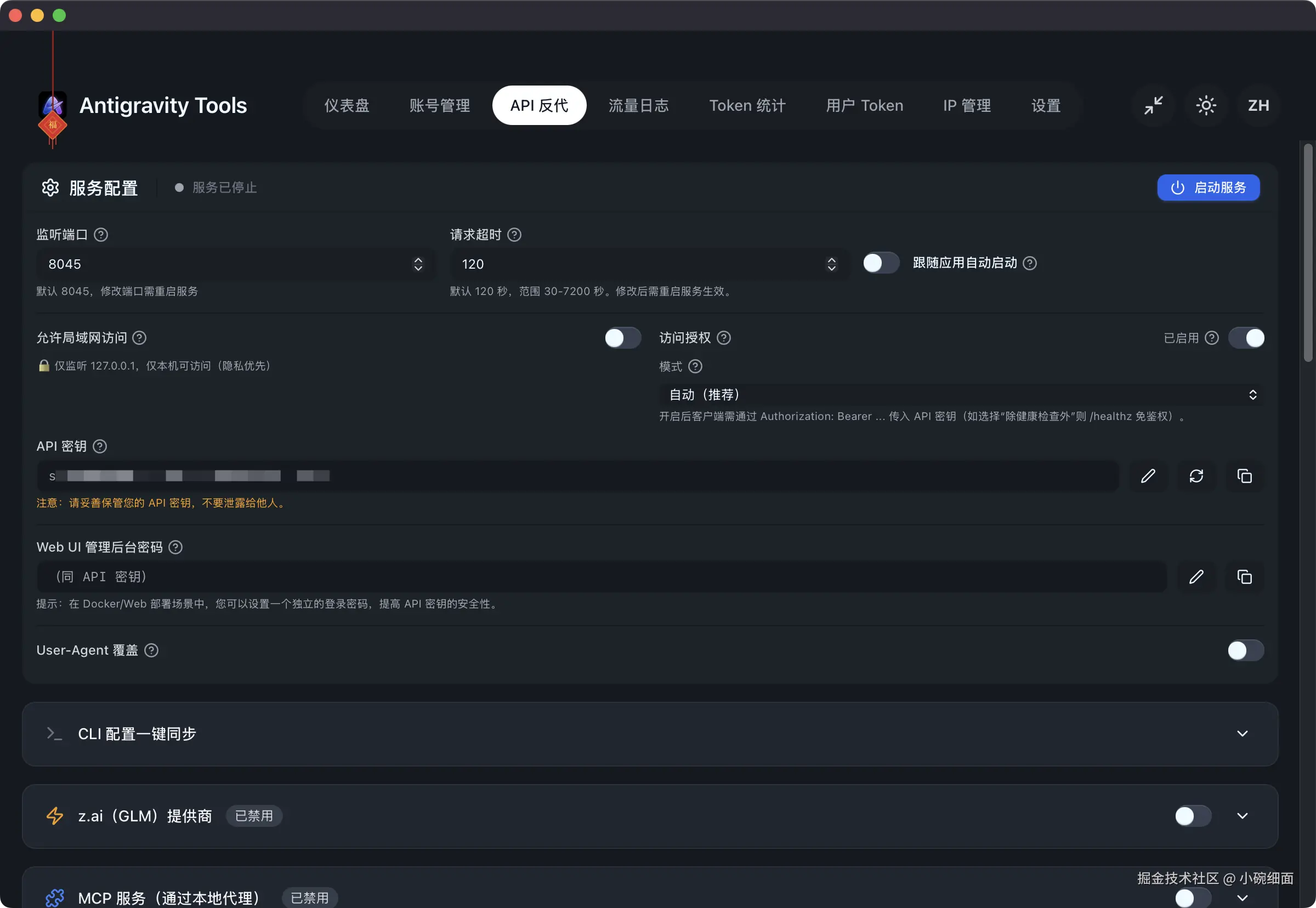Edit the Web UI admin password
The width and height of the screenshot is (1316, 908).
[x=1196, y=577]
